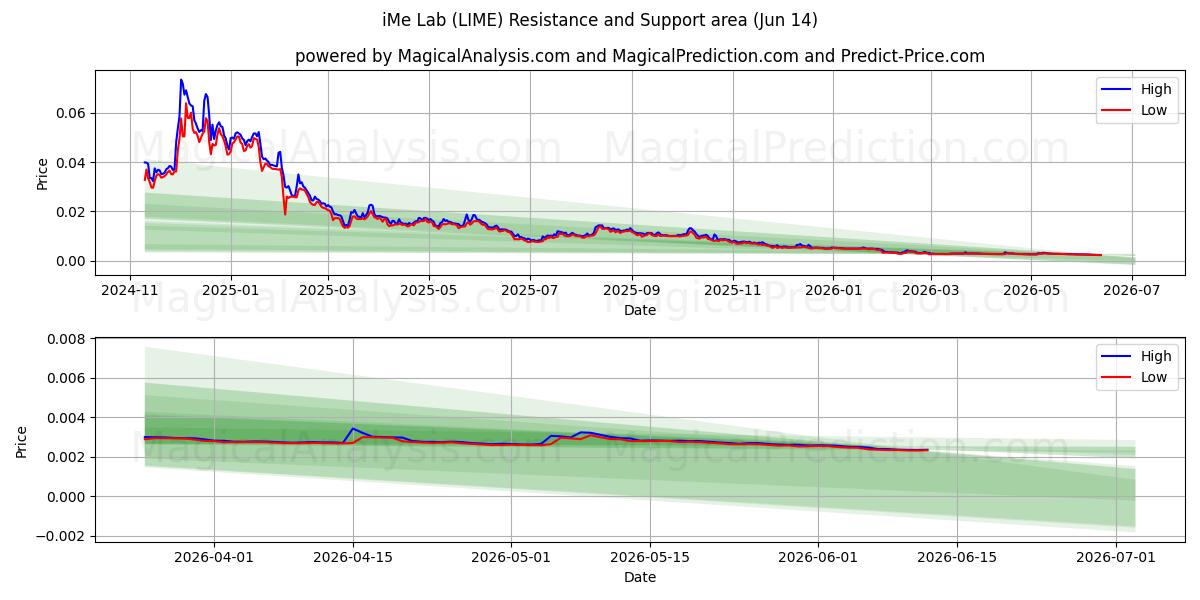Click the '0.006' price tick on bottom chart
The image size is (1200, 600).
point(68,378)
